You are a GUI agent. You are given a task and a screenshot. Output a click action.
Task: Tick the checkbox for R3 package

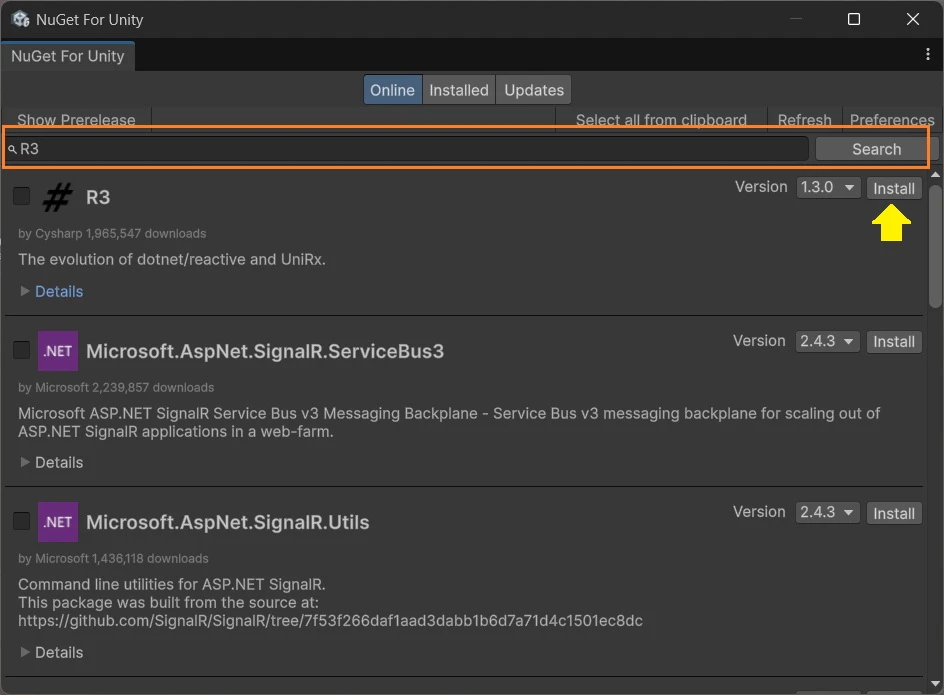[x=21, y=196]
